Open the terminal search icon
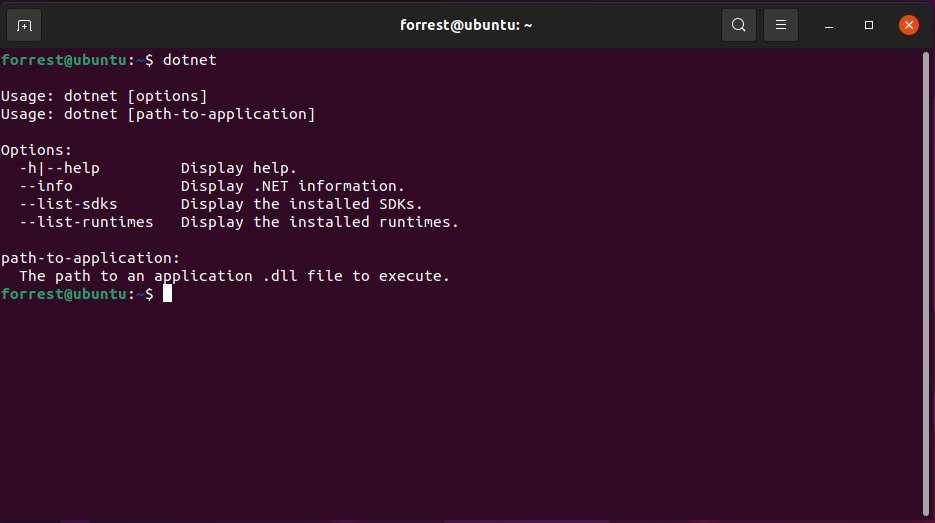 (x=738, y=25)
